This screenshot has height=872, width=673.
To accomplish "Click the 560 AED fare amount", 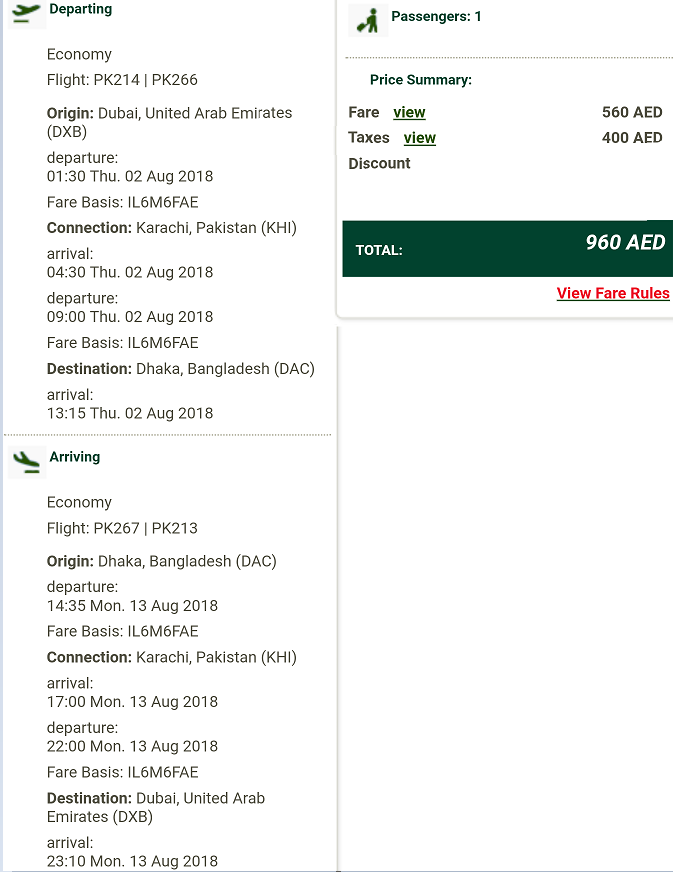I will (x=632, y=112).
